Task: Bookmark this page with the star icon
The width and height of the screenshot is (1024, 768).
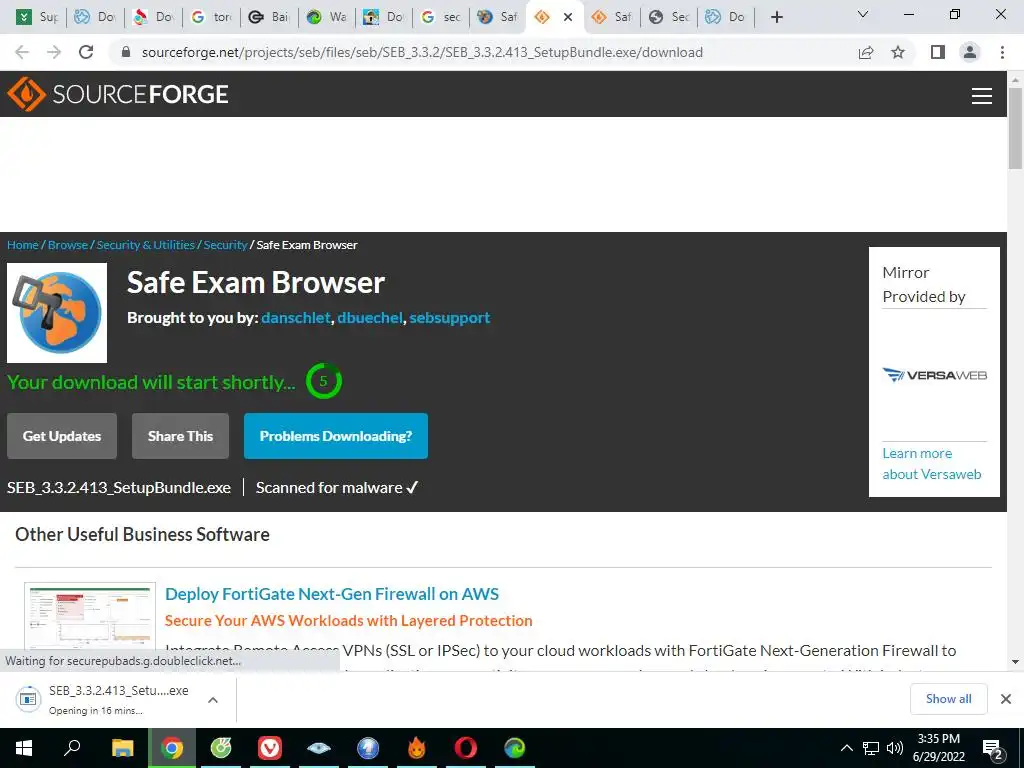Action: pos(898,52)
